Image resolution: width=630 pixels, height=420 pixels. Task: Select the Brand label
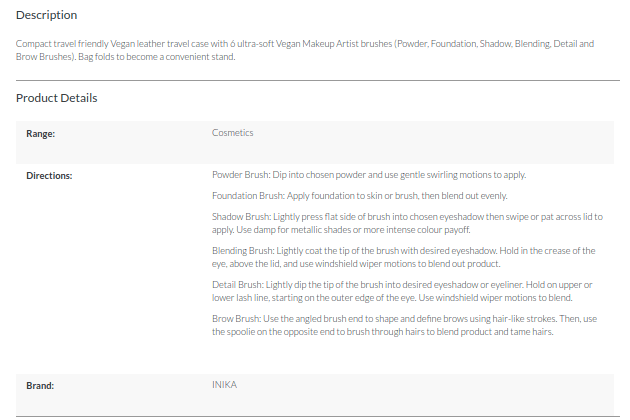40,384
